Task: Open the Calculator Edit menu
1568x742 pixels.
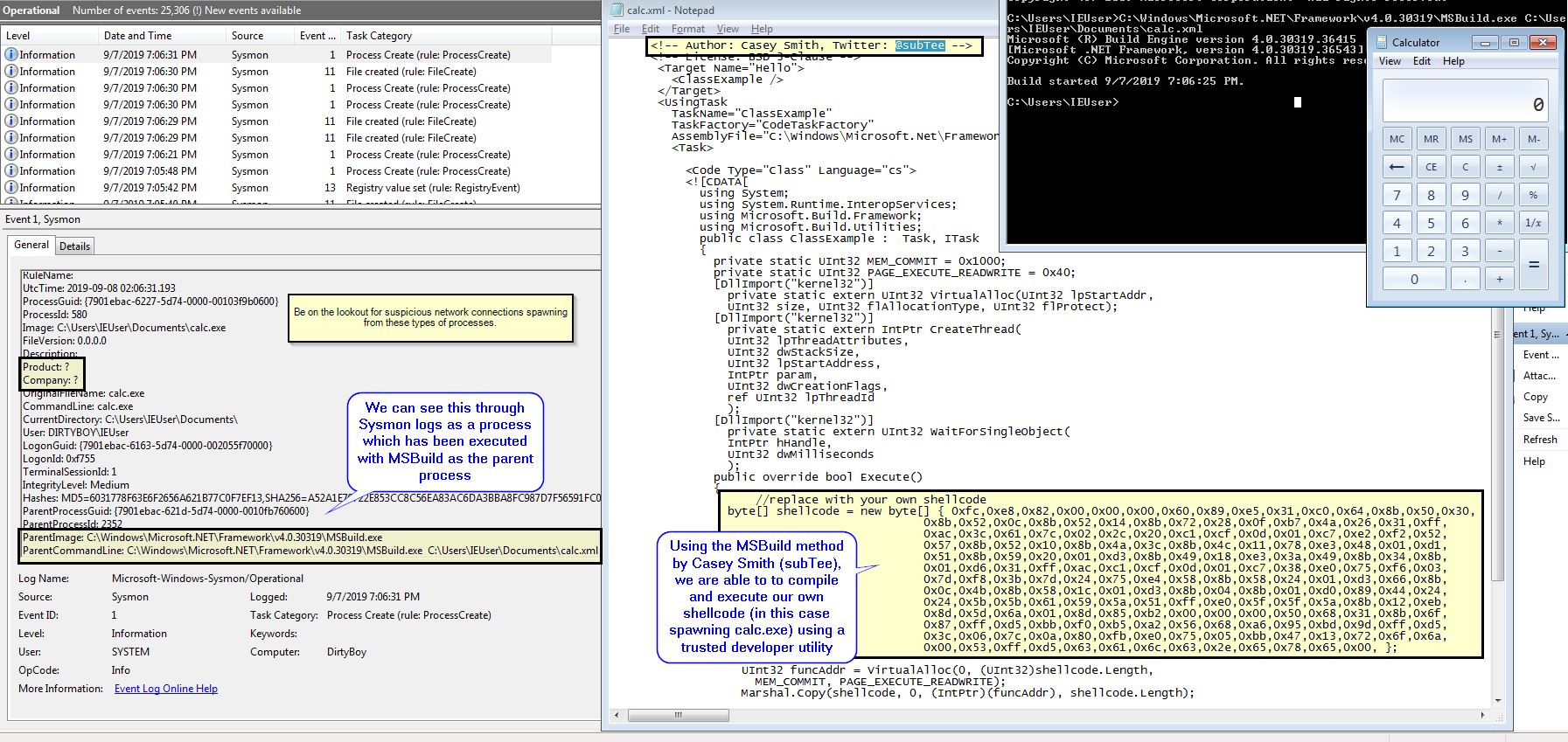Action: (1422, 61)
